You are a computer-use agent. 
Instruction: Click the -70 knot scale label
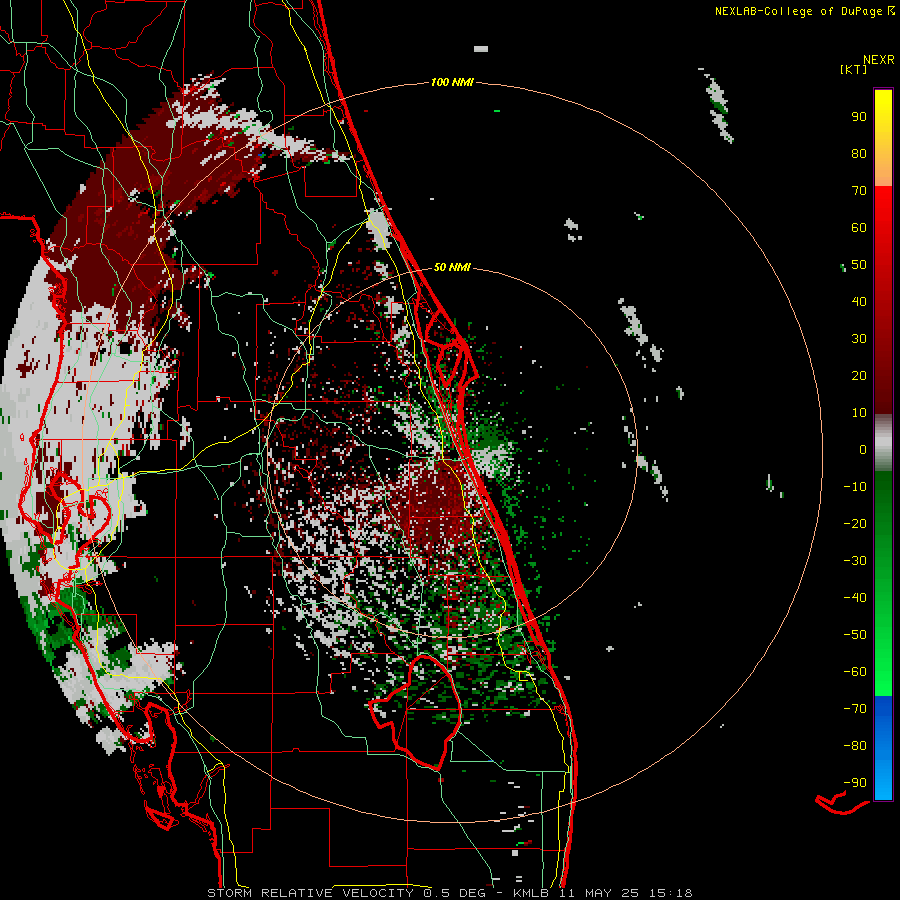[x=855, y=709]
